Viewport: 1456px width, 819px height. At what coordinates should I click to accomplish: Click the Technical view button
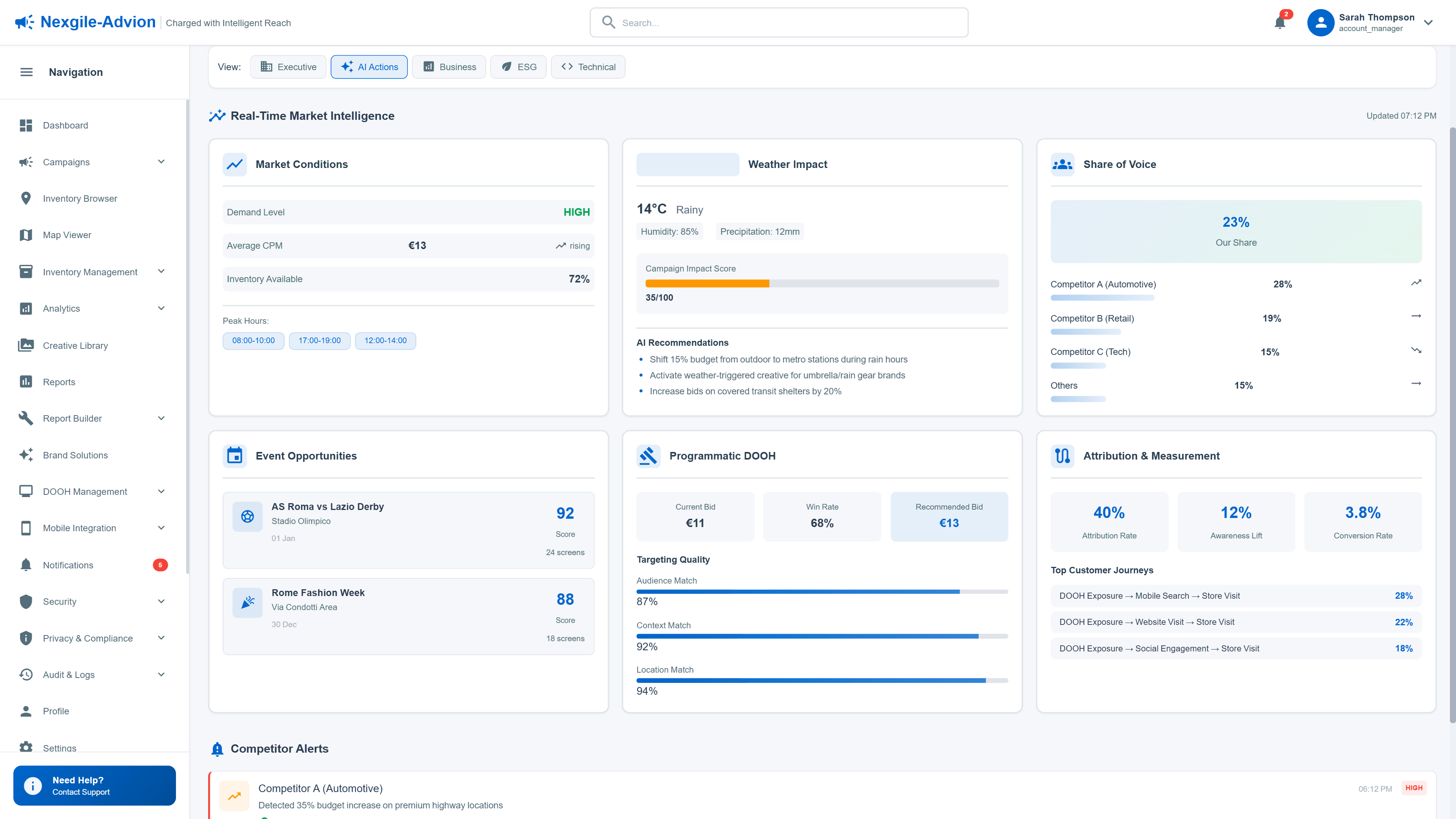[x=588, y=67]
